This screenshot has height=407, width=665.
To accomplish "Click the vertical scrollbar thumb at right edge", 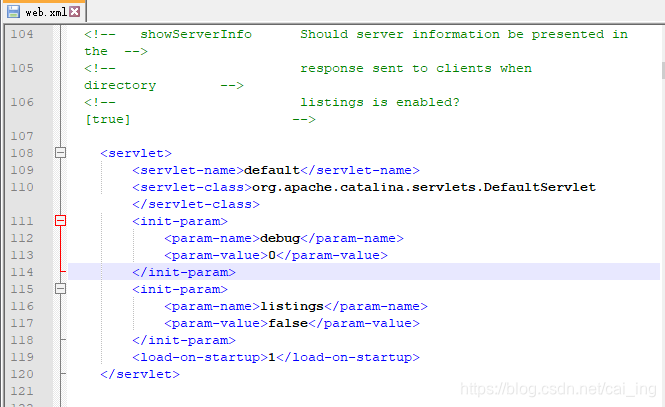I will click(663, 70).
